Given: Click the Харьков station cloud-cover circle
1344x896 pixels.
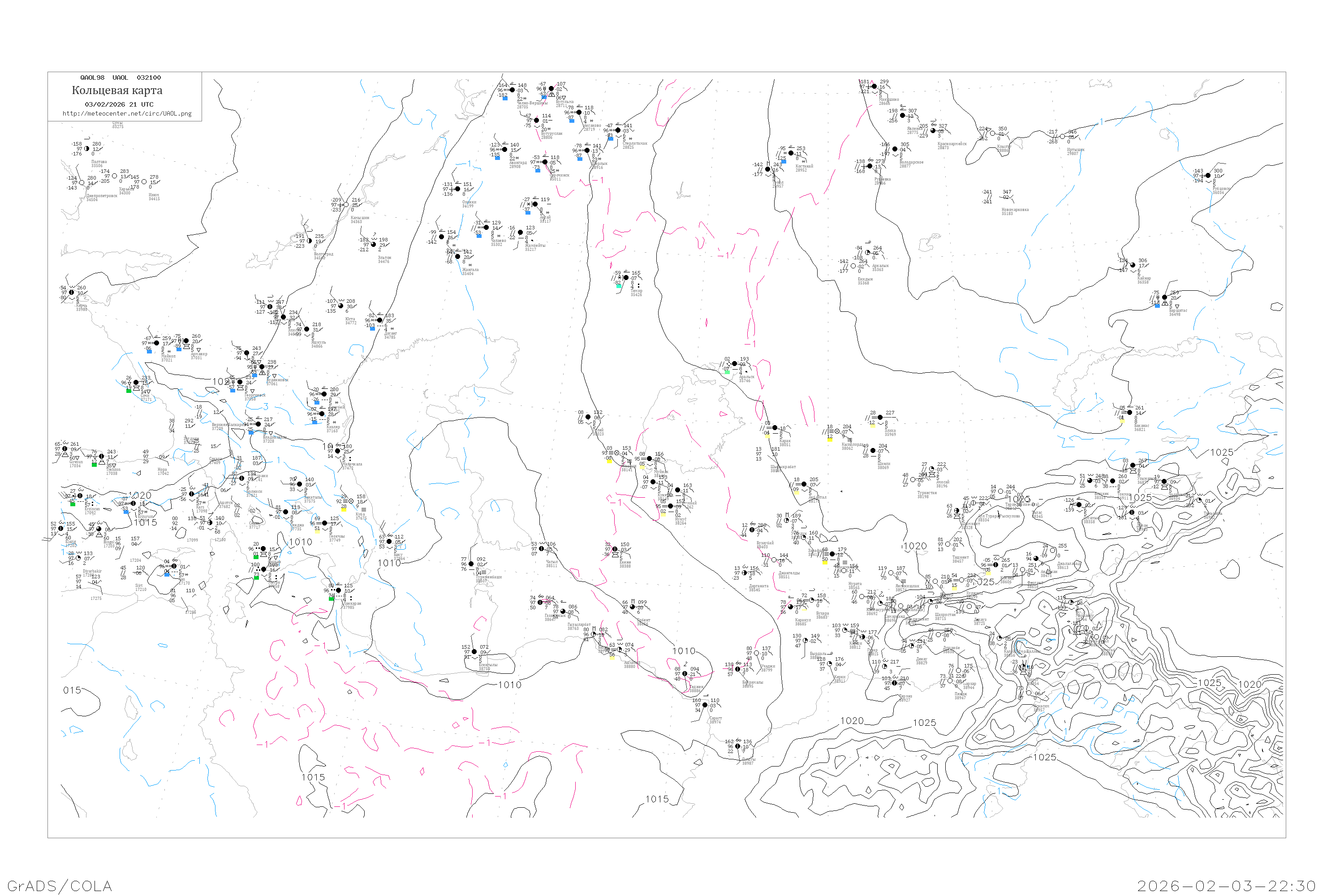Looking at the screenshot, I should 114,176.
